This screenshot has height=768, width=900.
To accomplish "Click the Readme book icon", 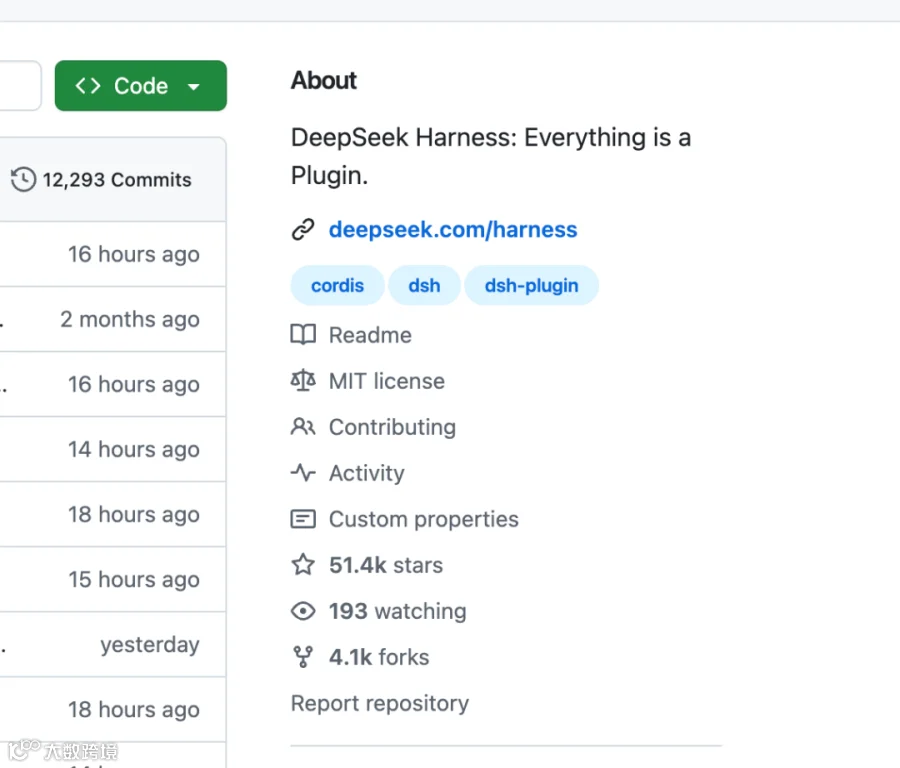I will 303,335.
